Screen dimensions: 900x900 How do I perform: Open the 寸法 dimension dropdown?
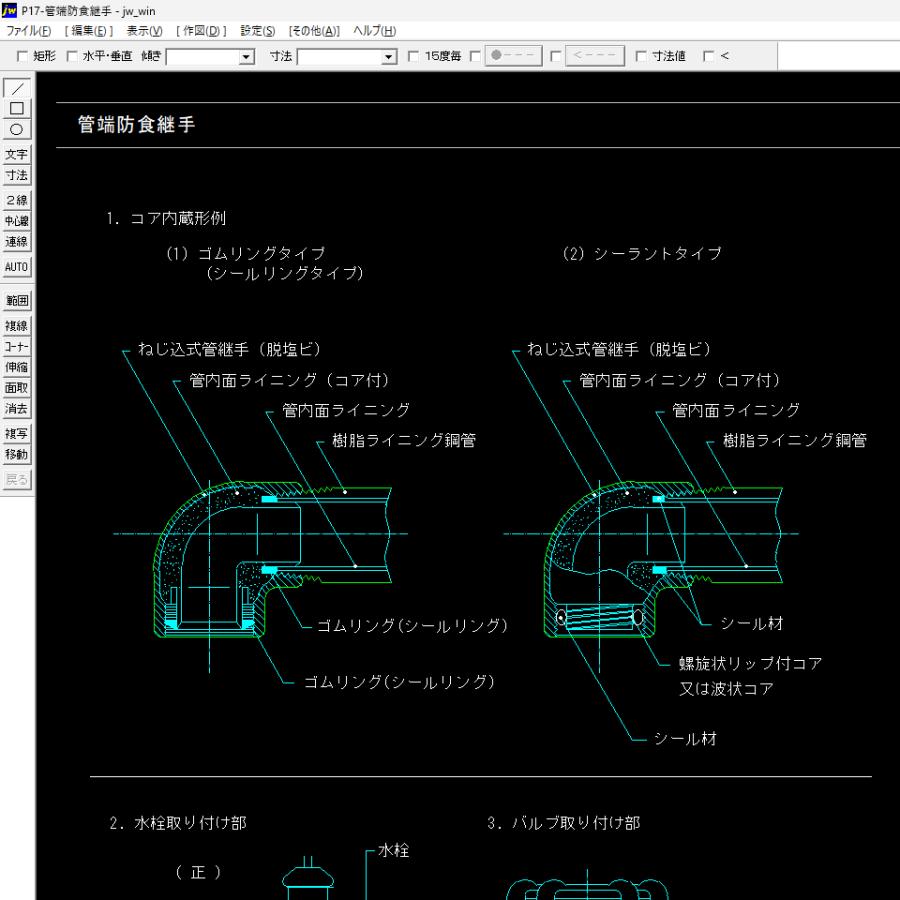[389, 57]
